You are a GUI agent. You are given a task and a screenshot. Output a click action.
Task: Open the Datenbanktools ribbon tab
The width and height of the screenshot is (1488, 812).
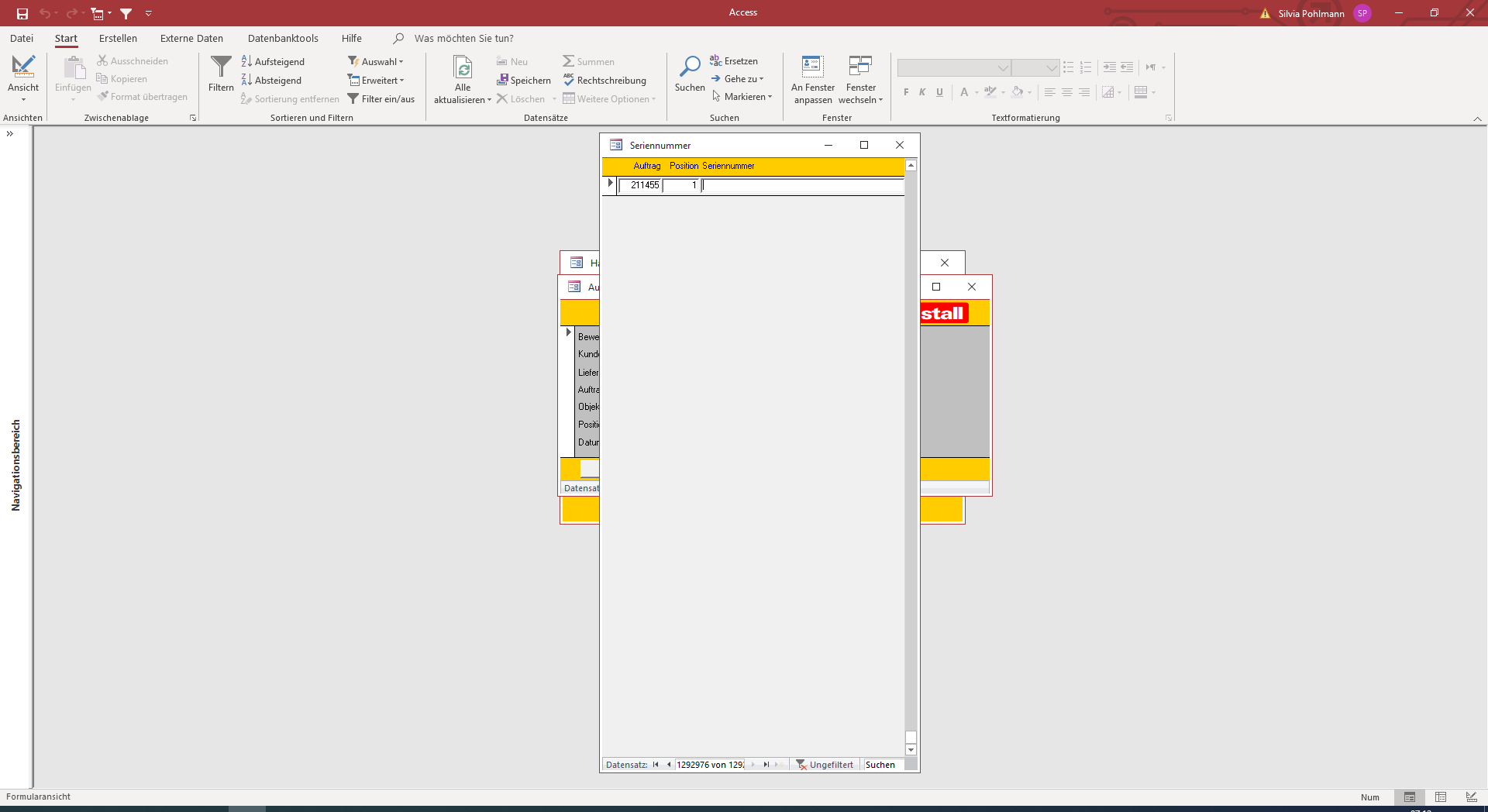(x=283, y=38)
